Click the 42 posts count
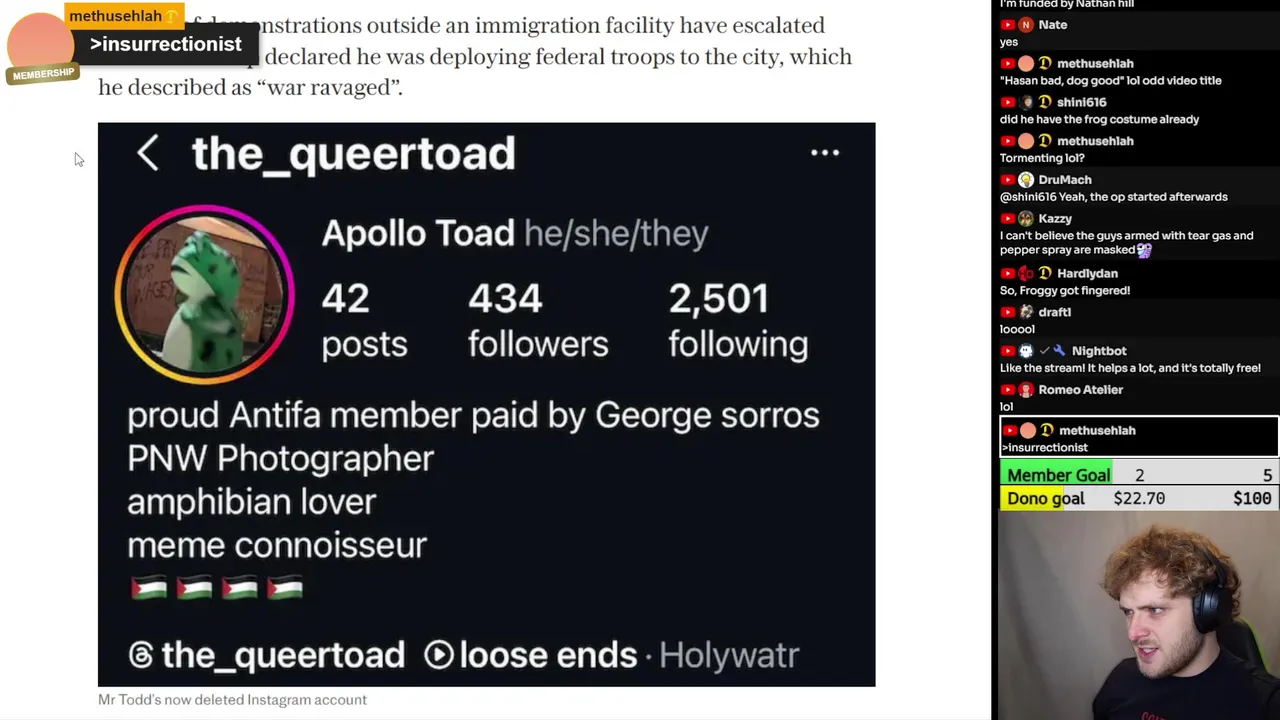The width and height of the screenshot is (1280, 720). click(x=364, y=320)
